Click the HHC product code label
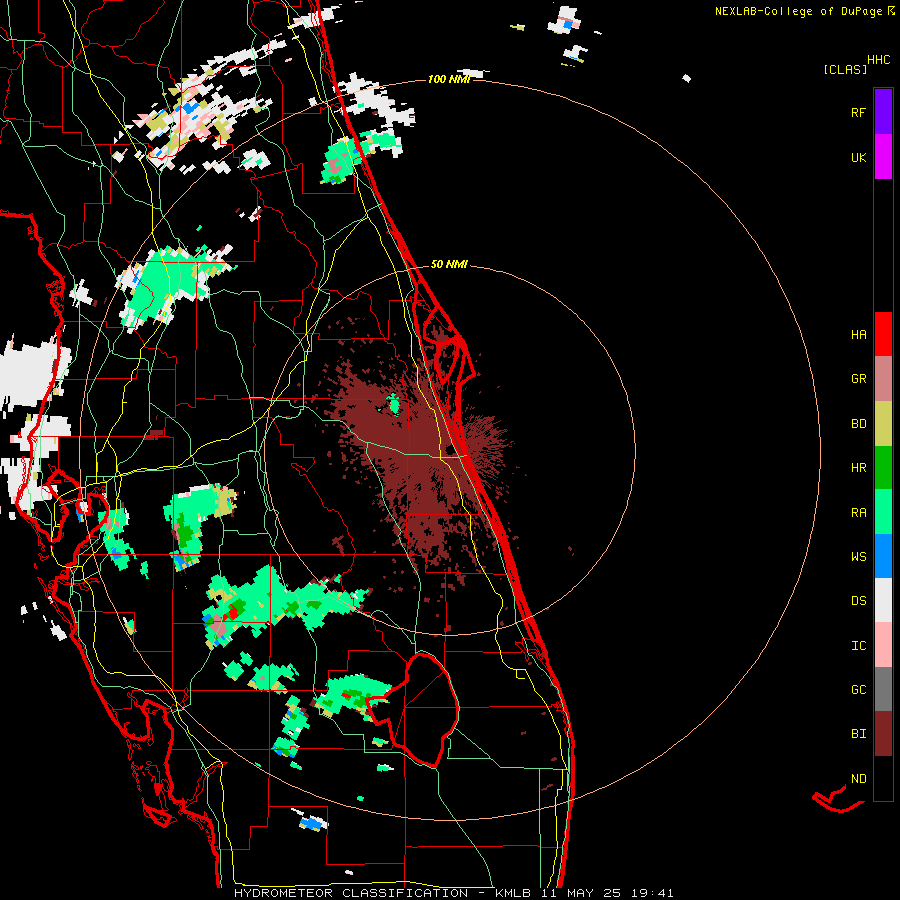 tap(879, 59)
